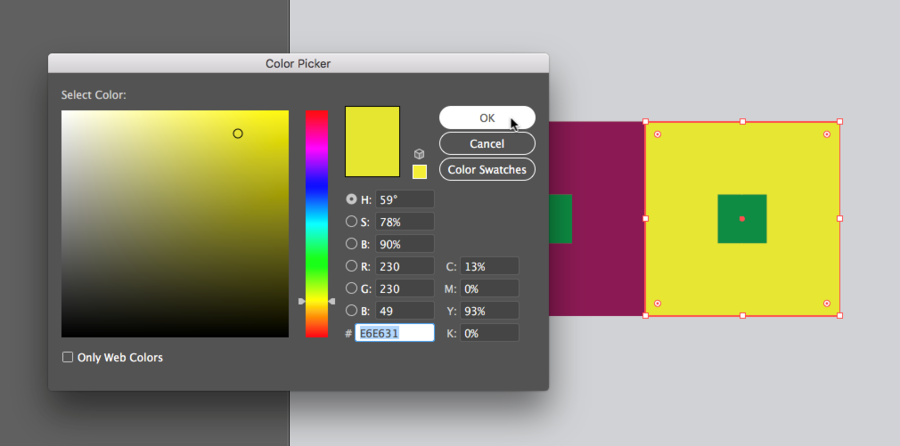Select the H hue radio button

coord(351,199)
